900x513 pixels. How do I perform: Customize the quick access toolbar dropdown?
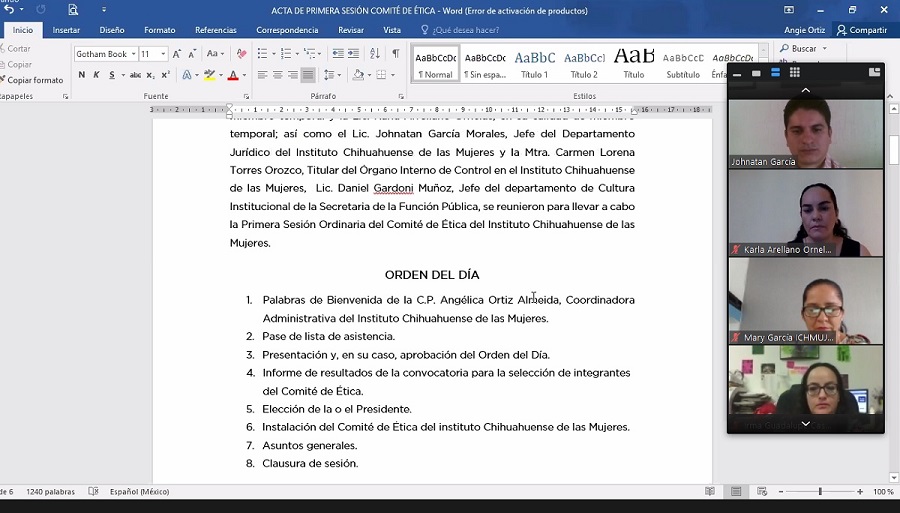click(x=104, y=10)
